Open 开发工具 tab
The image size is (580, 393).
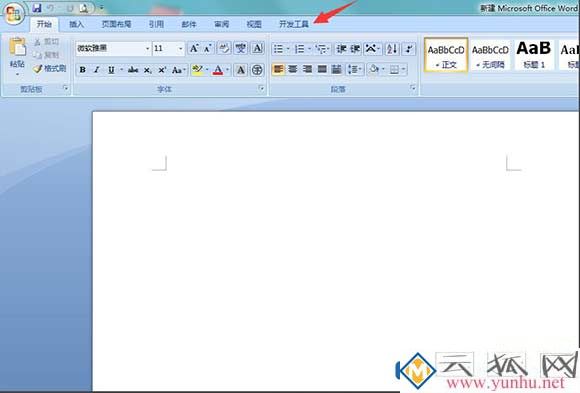click(294, 24)
